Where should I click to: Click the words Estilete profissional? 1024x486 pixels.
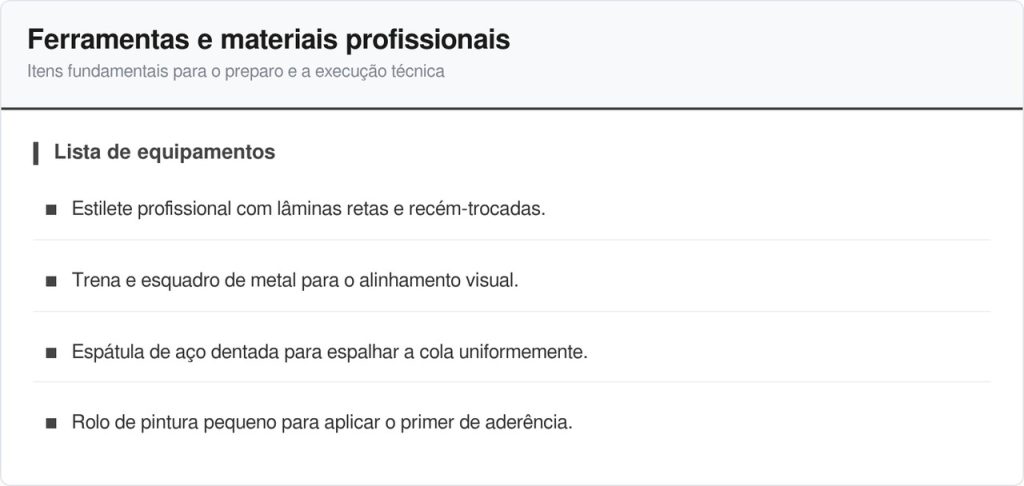[x=152, y=210]
